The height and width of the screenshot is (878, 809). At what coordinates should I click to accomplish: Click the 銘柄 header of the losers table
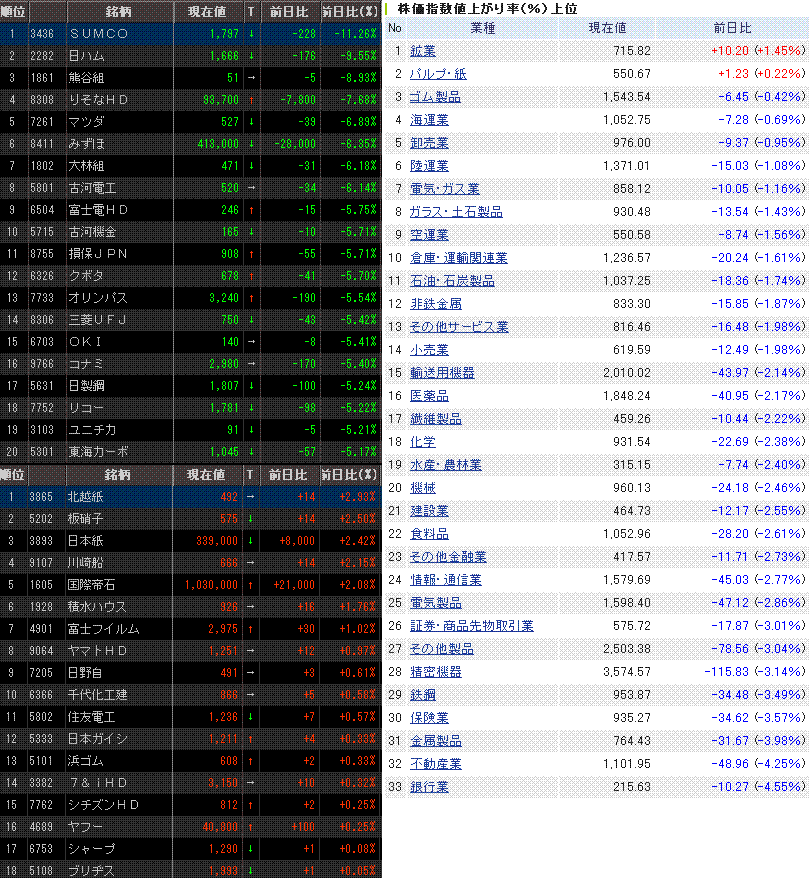(118, 11)
